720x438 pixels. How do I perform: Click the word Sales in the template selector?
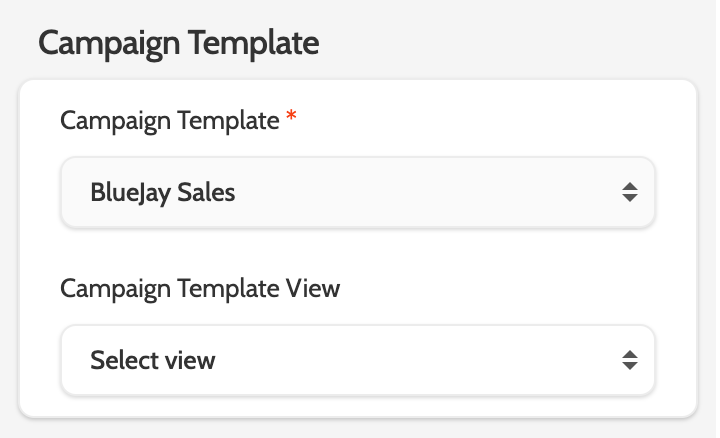pos(206,192)
